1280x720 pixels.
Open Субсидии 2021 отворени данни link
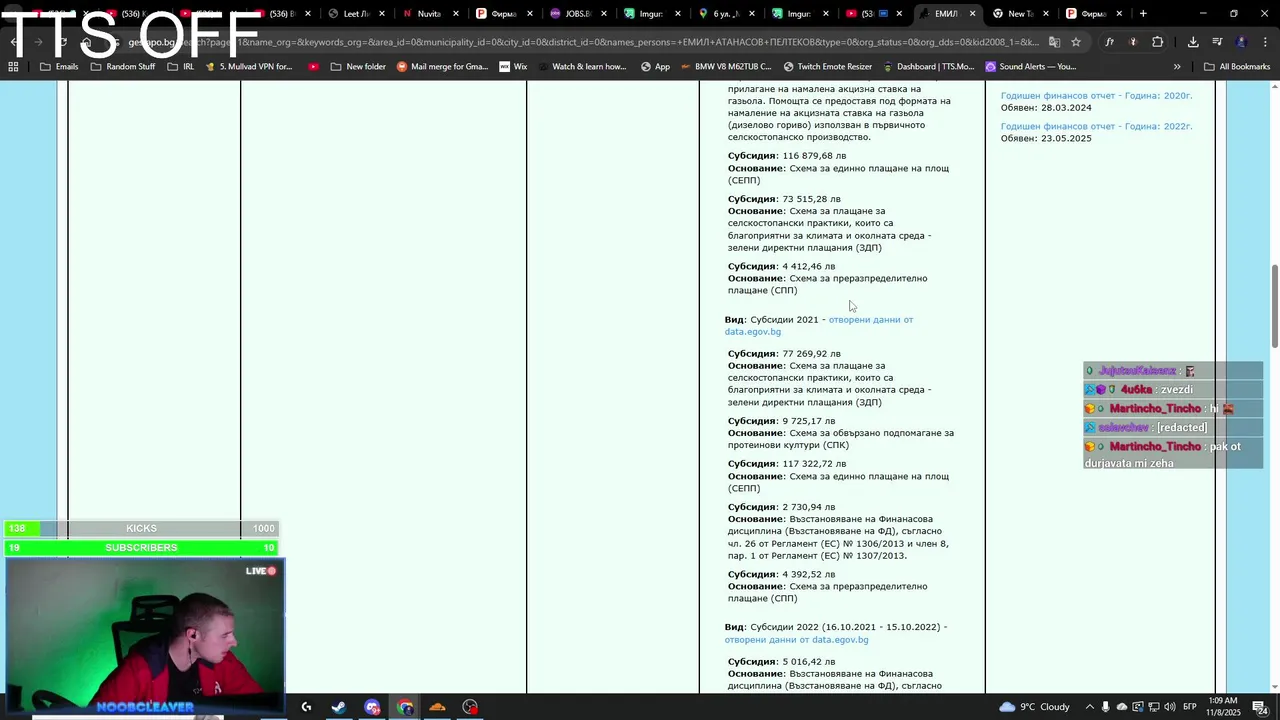[819, 326]
